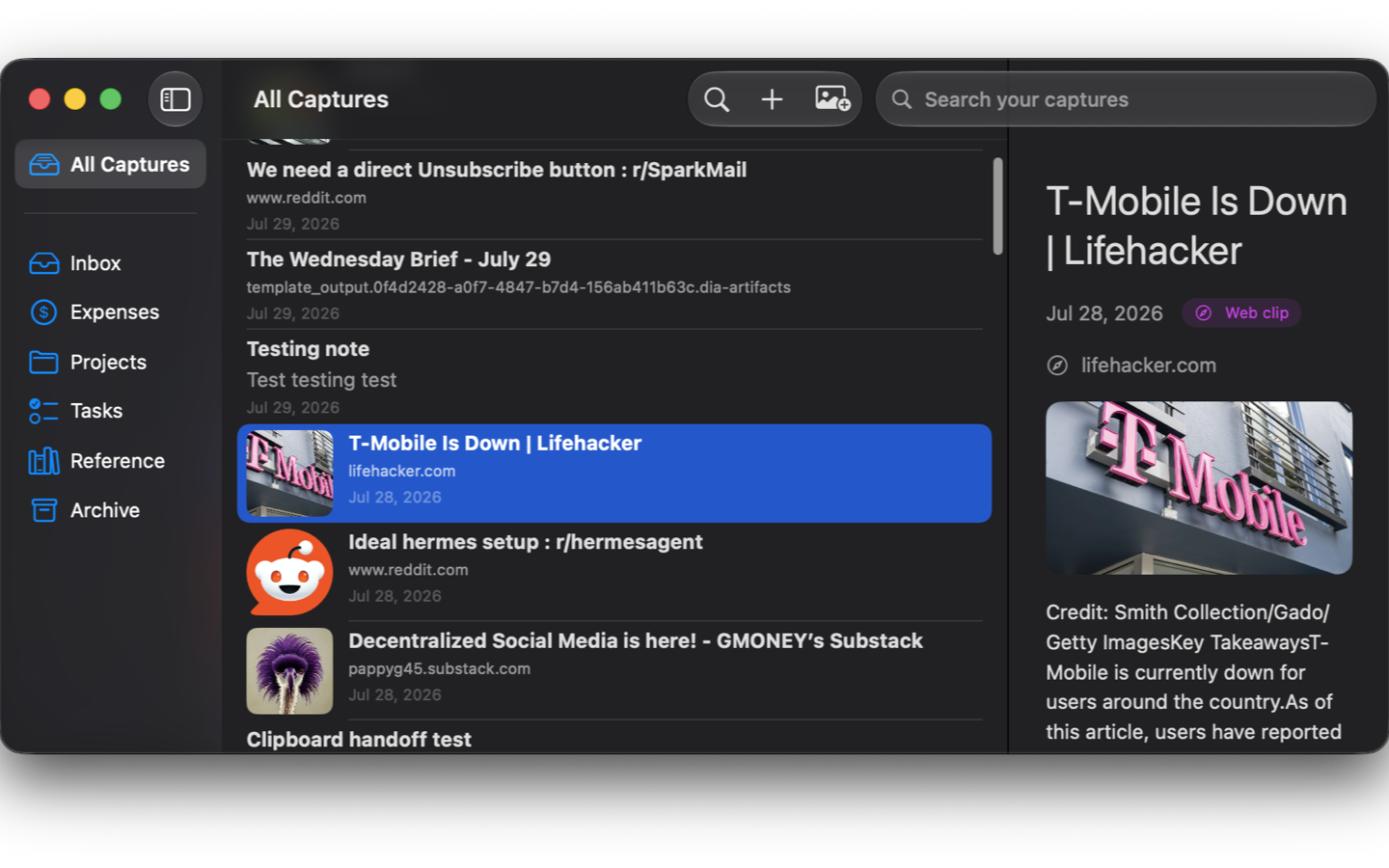Open the Reference books icon

44,461
